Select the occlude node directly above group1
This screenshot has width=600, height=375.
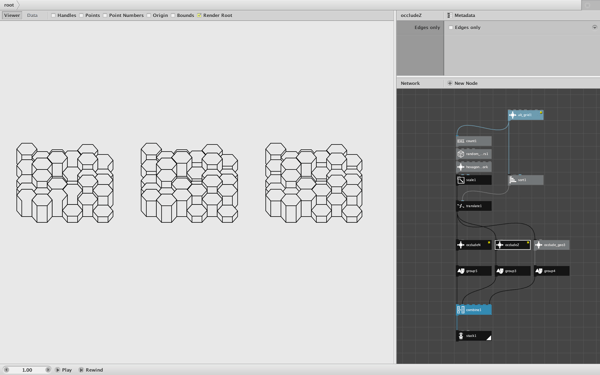pos(474,245)
